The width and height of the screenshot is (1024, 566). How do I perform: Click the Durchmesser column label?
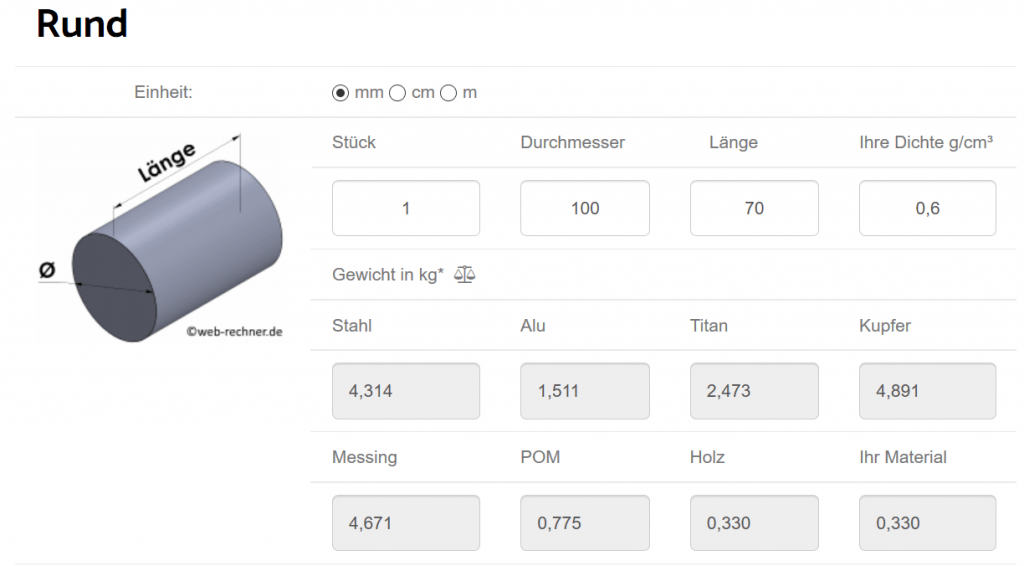pyautogui.click(x=572, y=142)
